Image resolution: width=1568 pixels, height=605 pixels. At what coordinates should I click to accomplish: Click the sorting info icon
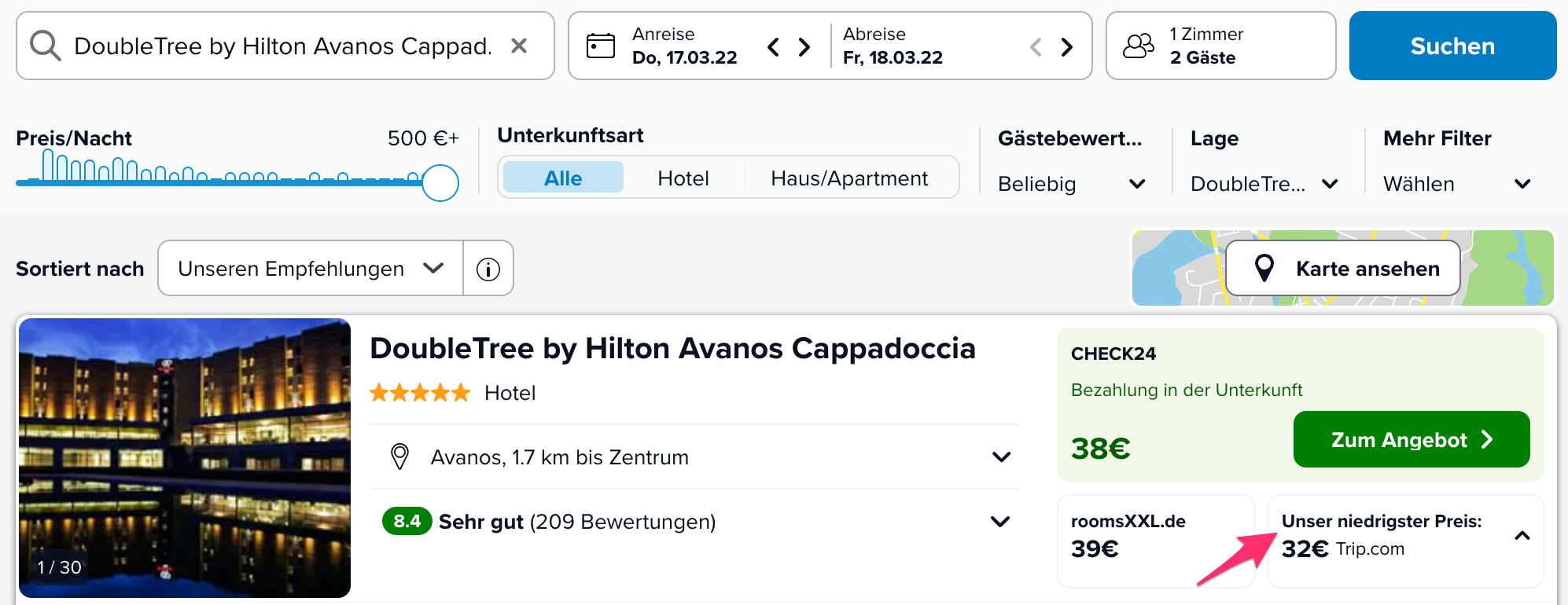488,269
